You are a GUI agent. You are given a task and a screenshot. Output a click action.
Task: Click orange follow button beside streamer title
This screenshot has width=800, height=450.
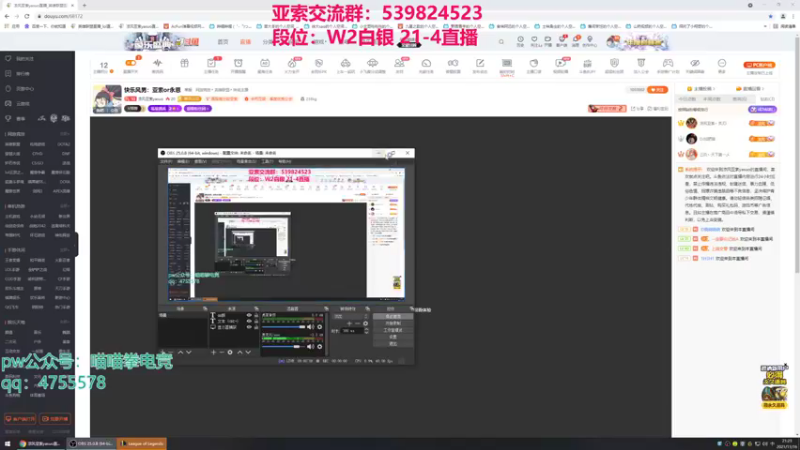(657, 90)
